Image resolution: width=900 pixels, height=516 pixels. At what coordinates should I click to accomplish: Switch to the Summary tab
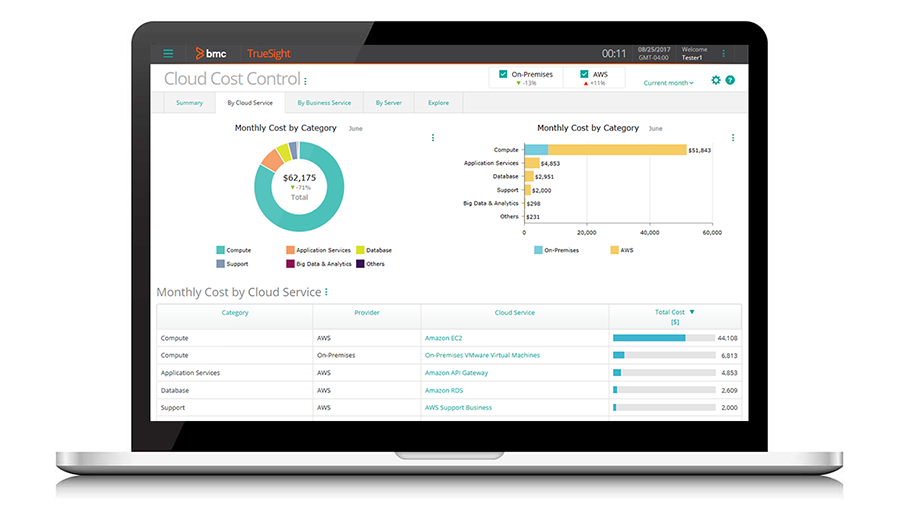coord(189,103)
